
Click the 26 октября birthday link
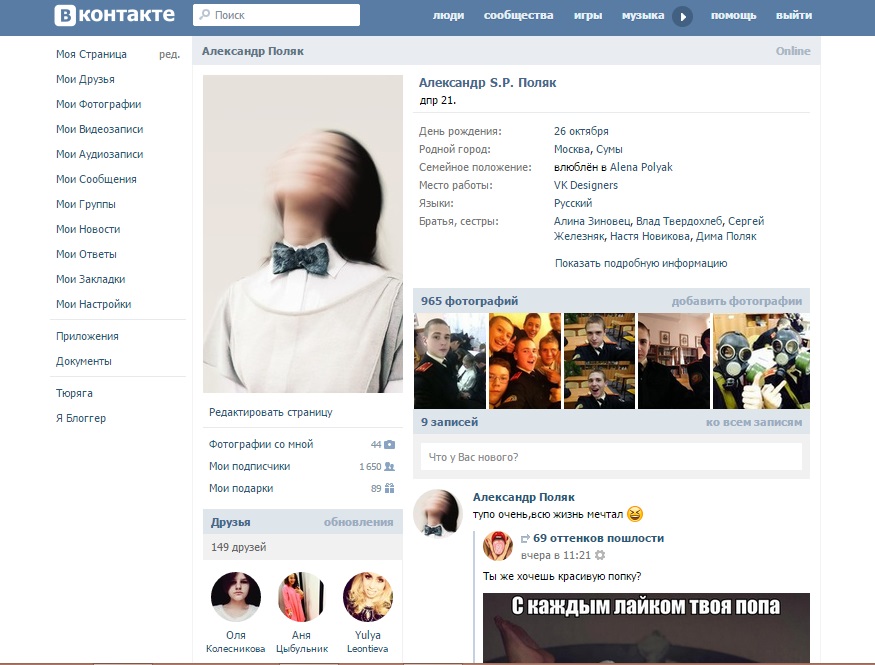tap(581, 131)
